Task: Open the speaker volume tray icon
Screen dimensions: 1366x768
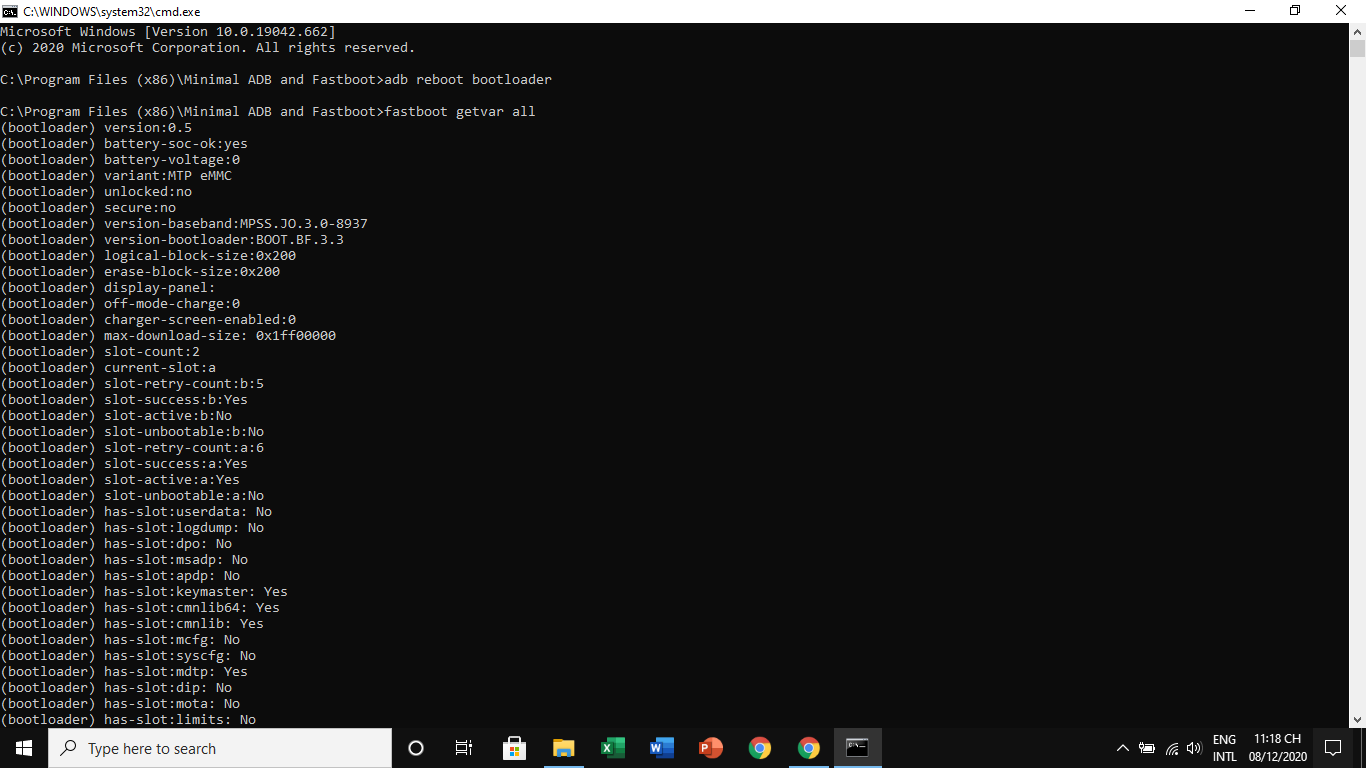Action: pos(1194,748)
